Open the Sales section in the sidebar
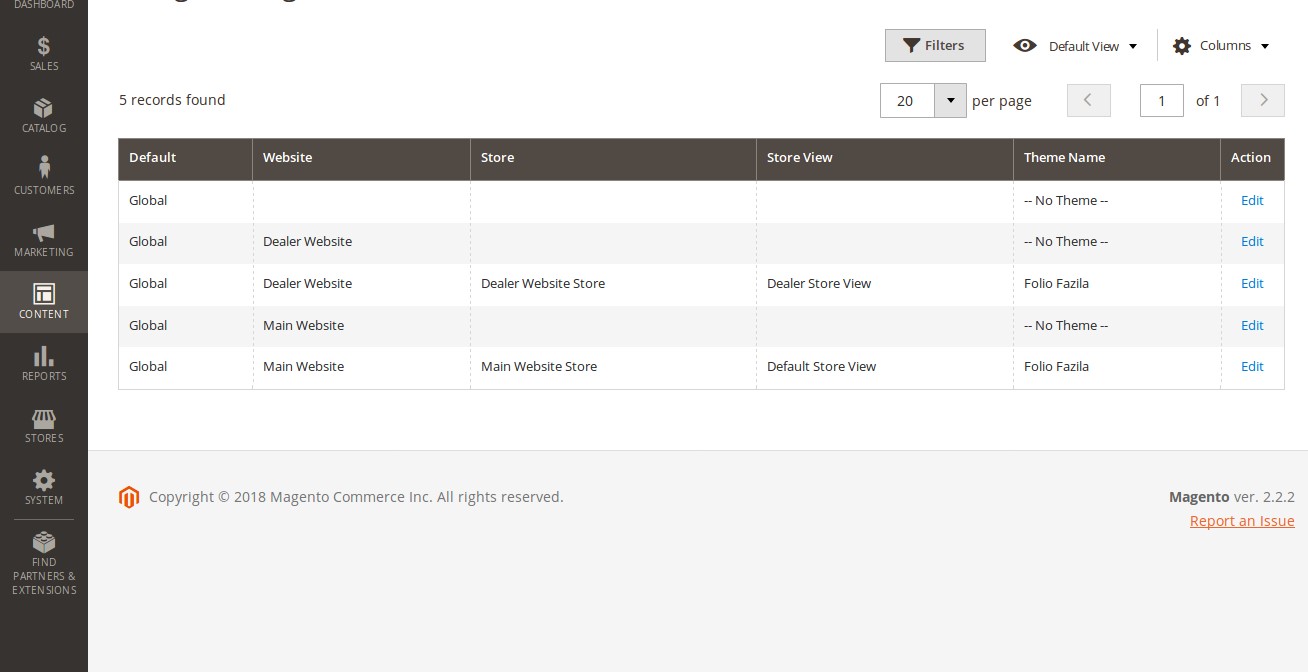Viewport: 1308px width, 672px height. [x=43, y=52]
